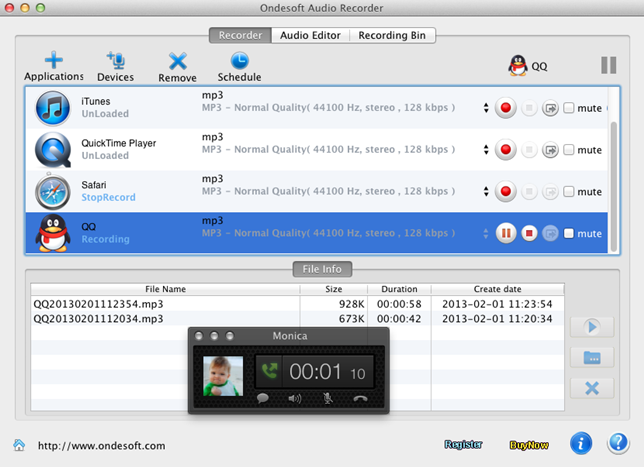The width and height of the screenshot is (644, 467).
Task: Check mute for QQ row
Action: [569, 233]
